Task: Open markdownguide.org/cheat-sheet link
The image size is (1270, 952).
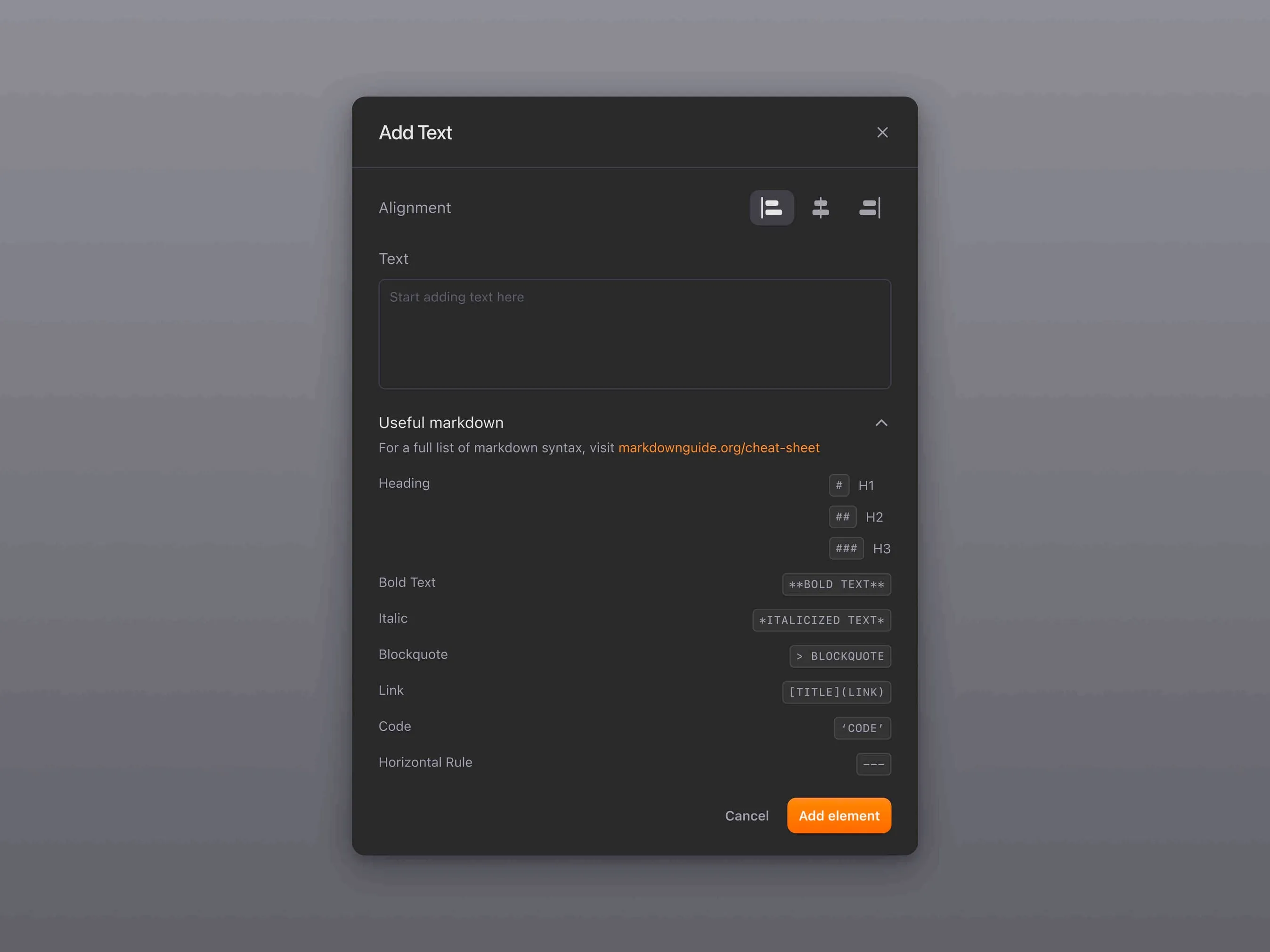Action: tap(719, 448)
